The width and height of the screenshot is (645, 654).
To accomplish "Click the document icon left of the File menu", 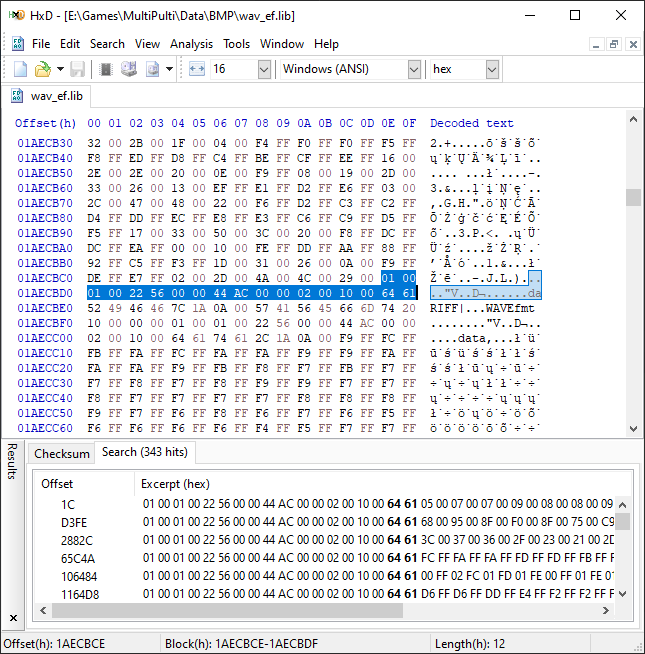I will [x=18, y=44].
